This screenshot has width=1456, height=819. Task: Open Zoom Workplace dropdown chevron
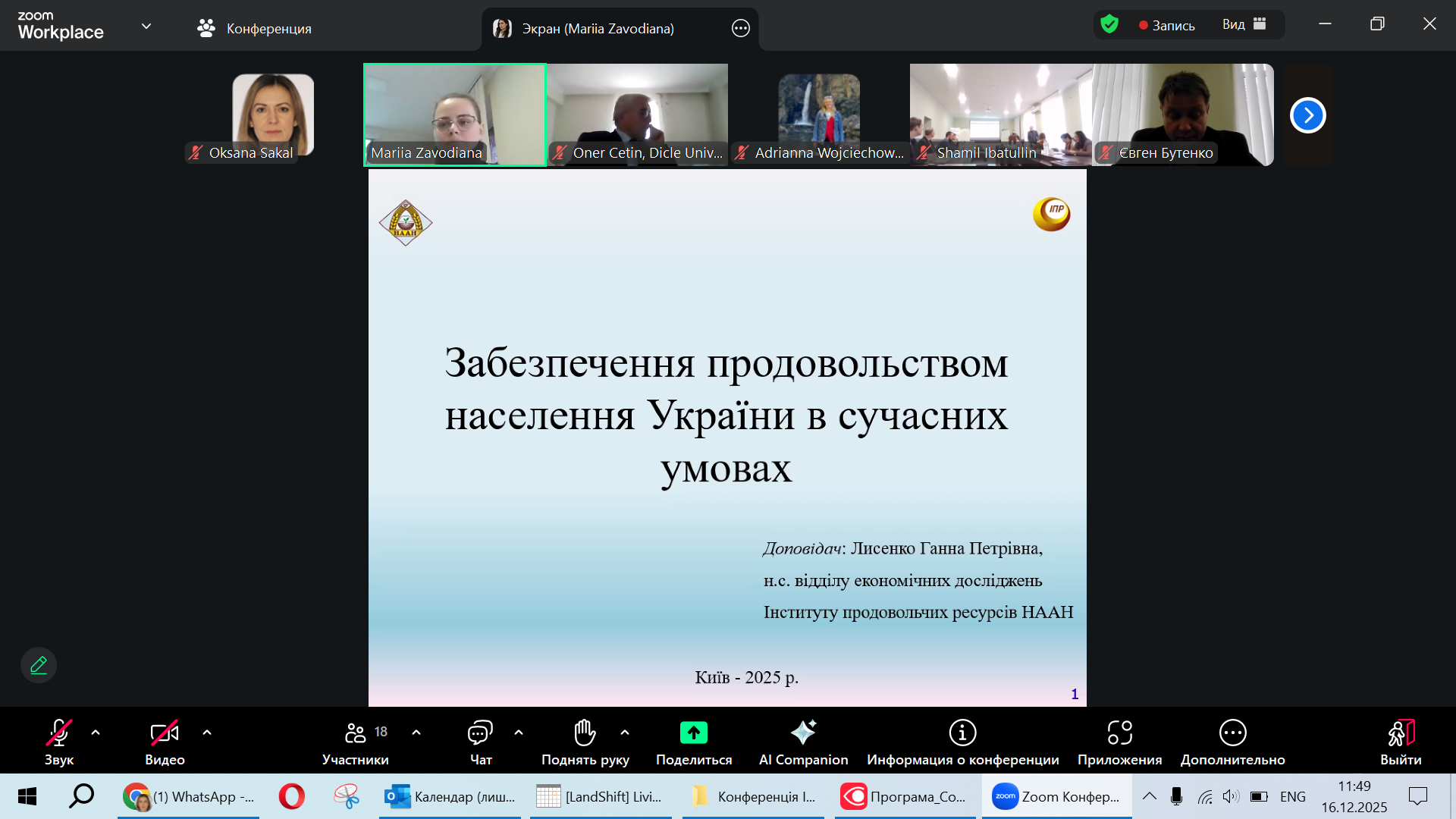pyautogui.click(x=146, y=27)
